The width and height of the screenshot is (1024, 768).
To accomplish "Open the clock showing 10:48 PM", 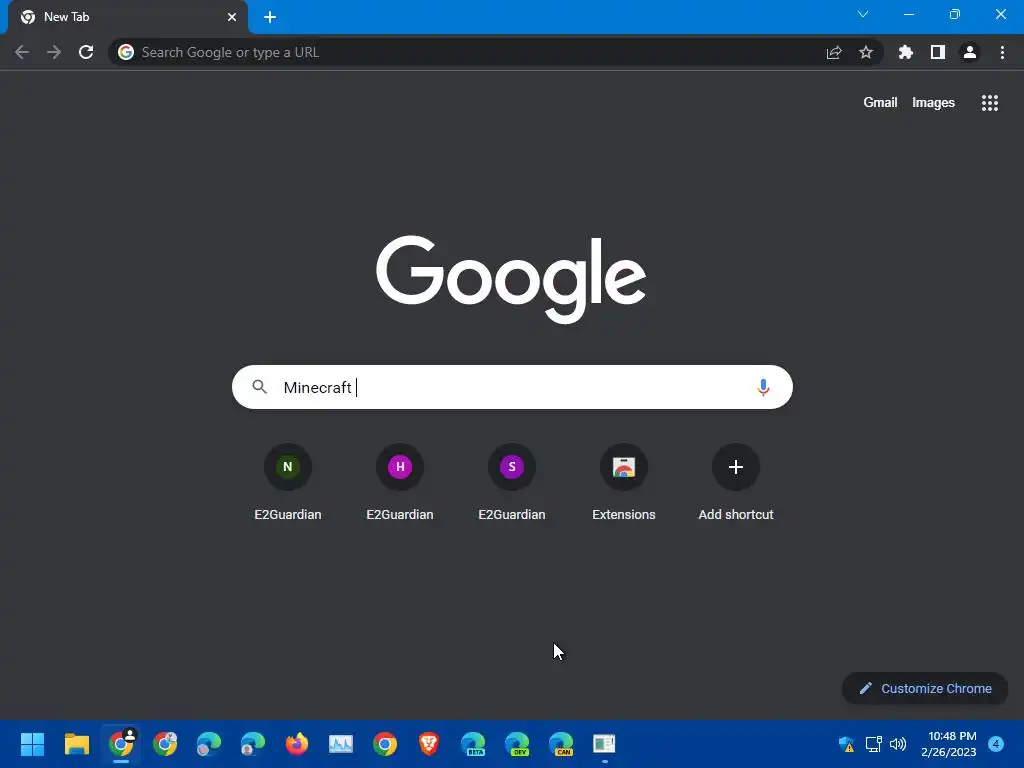I will coord(949,744).
